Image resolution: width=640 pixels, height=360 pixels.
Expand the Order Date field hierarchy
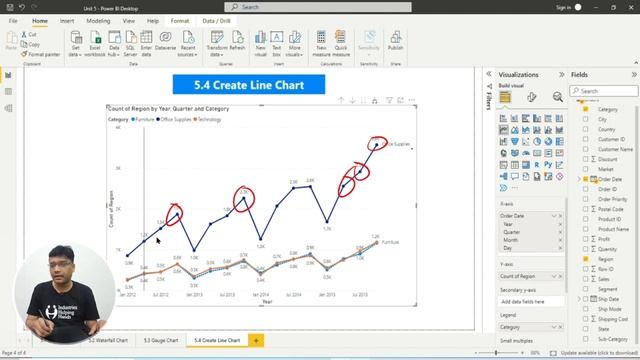point(579,179)
